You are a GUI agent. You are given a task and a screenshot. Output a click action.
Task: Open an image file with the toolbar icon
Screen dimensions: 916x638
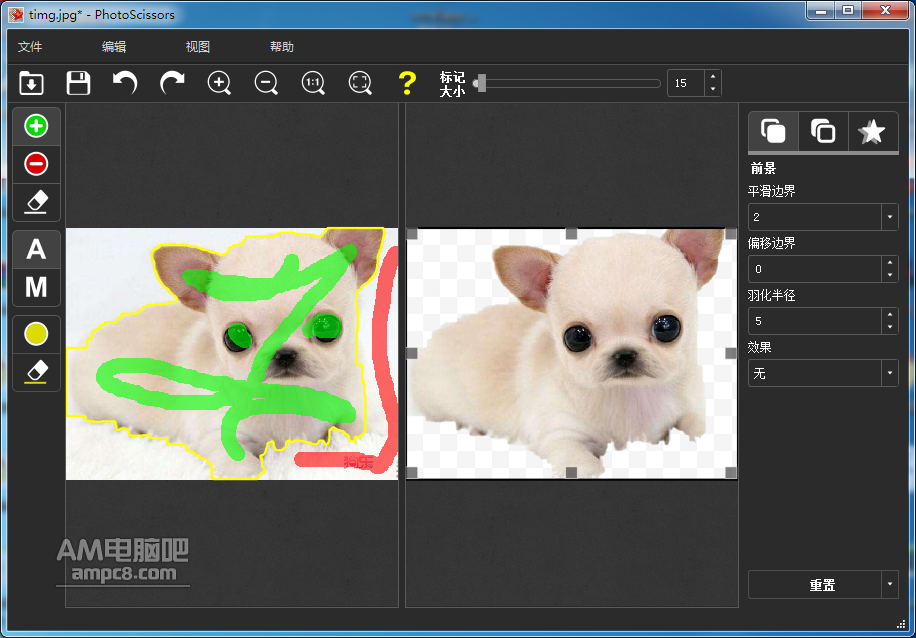(31, 83)
